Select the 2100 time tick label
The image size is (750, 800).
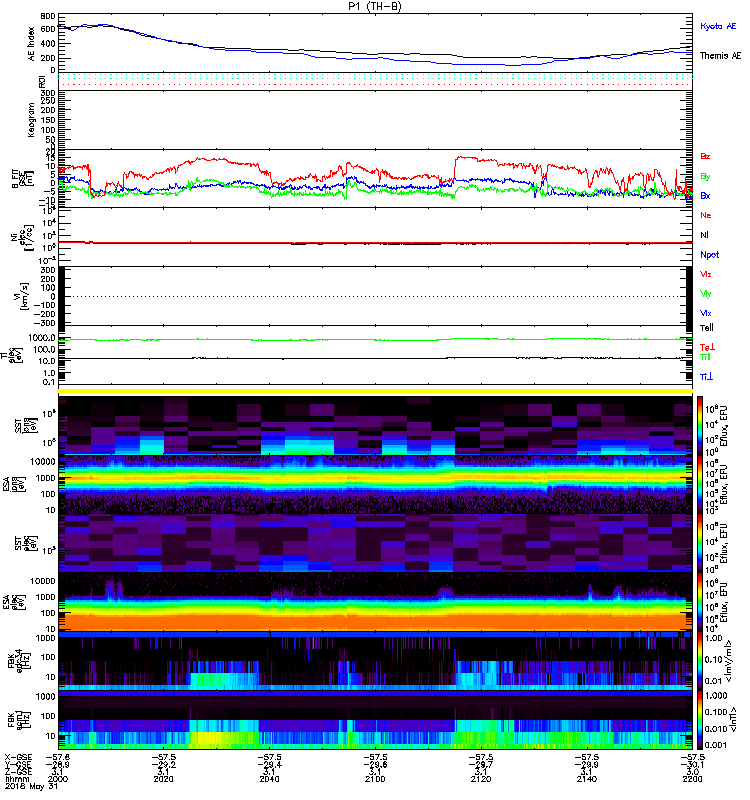point(375,779)
